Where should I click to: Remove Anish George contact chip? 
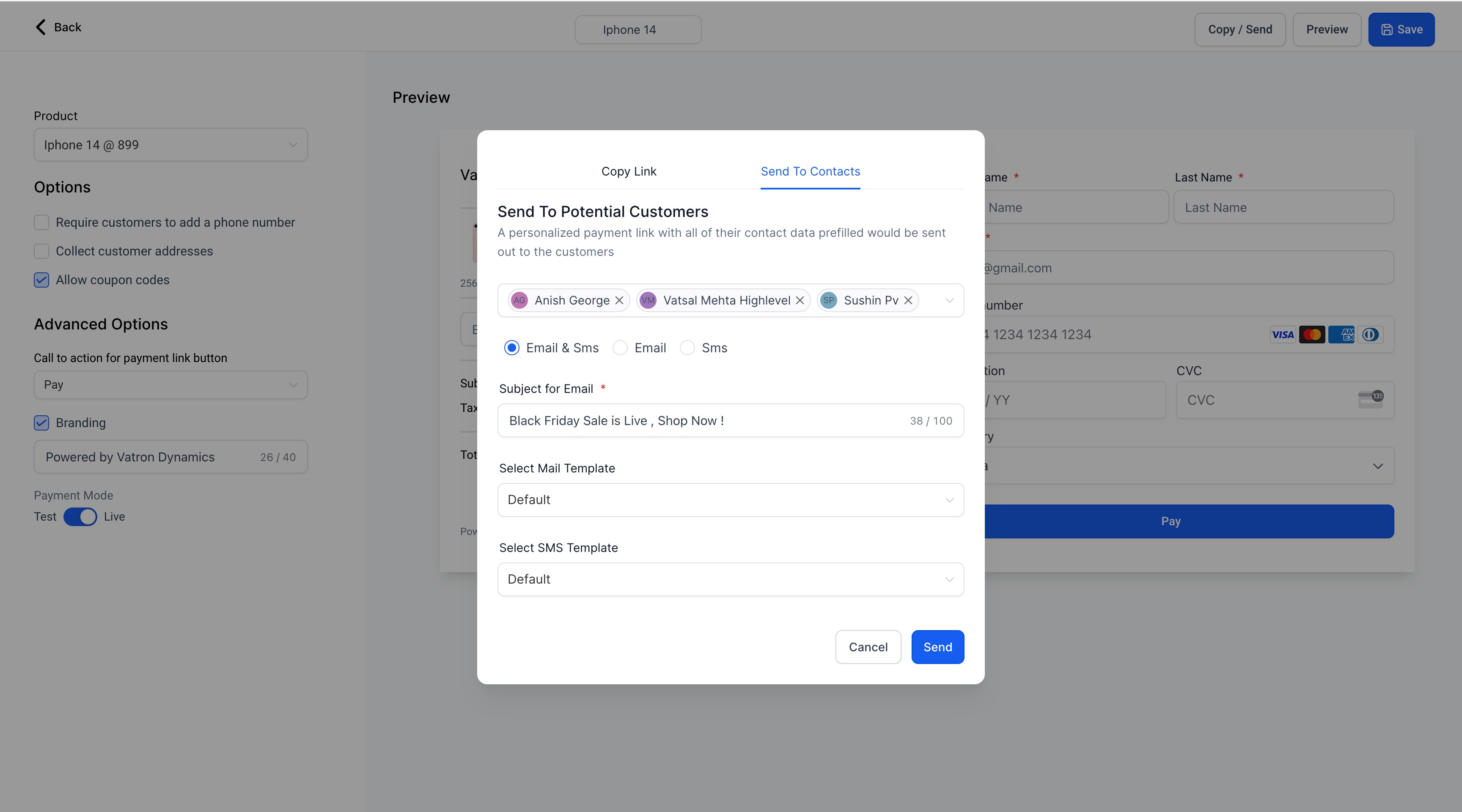tap(619, 300)
